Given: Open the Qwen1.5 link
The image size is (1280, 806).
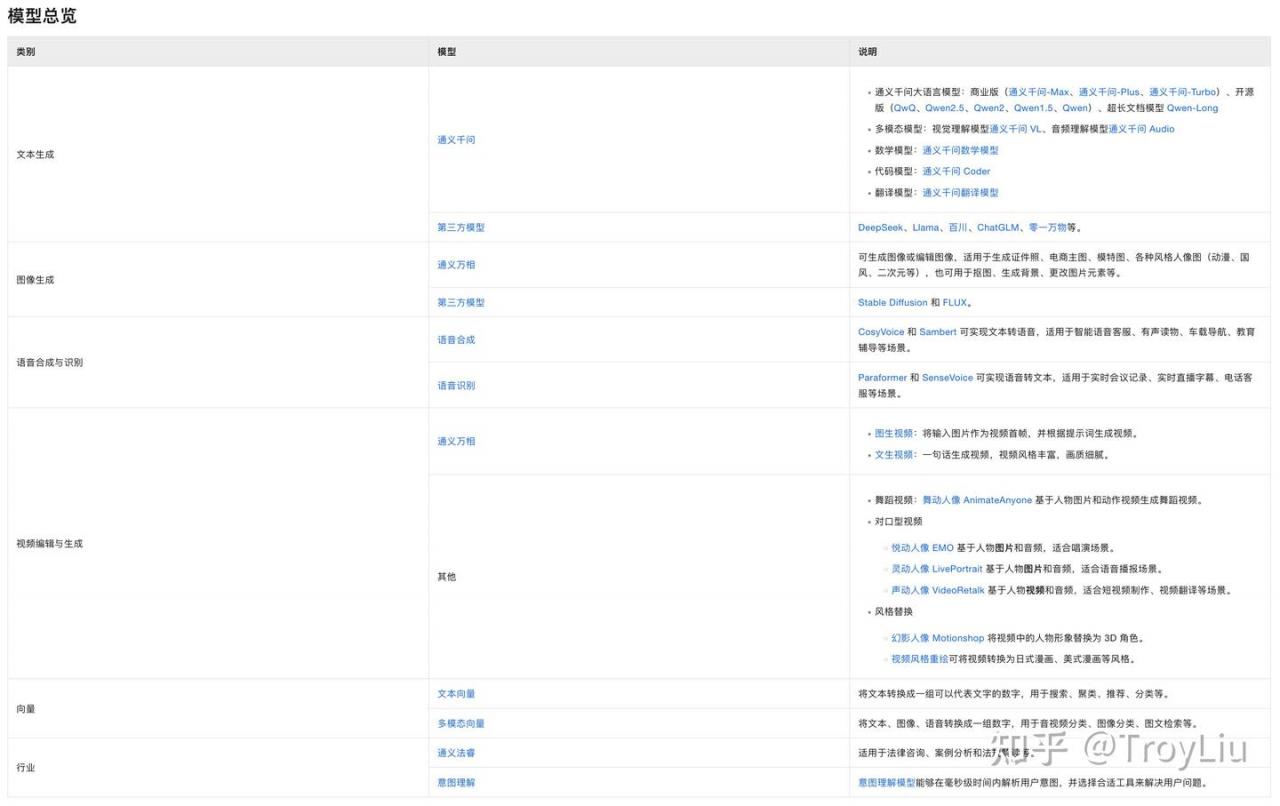Looking at the screenshot, I should click(1034, 108).
